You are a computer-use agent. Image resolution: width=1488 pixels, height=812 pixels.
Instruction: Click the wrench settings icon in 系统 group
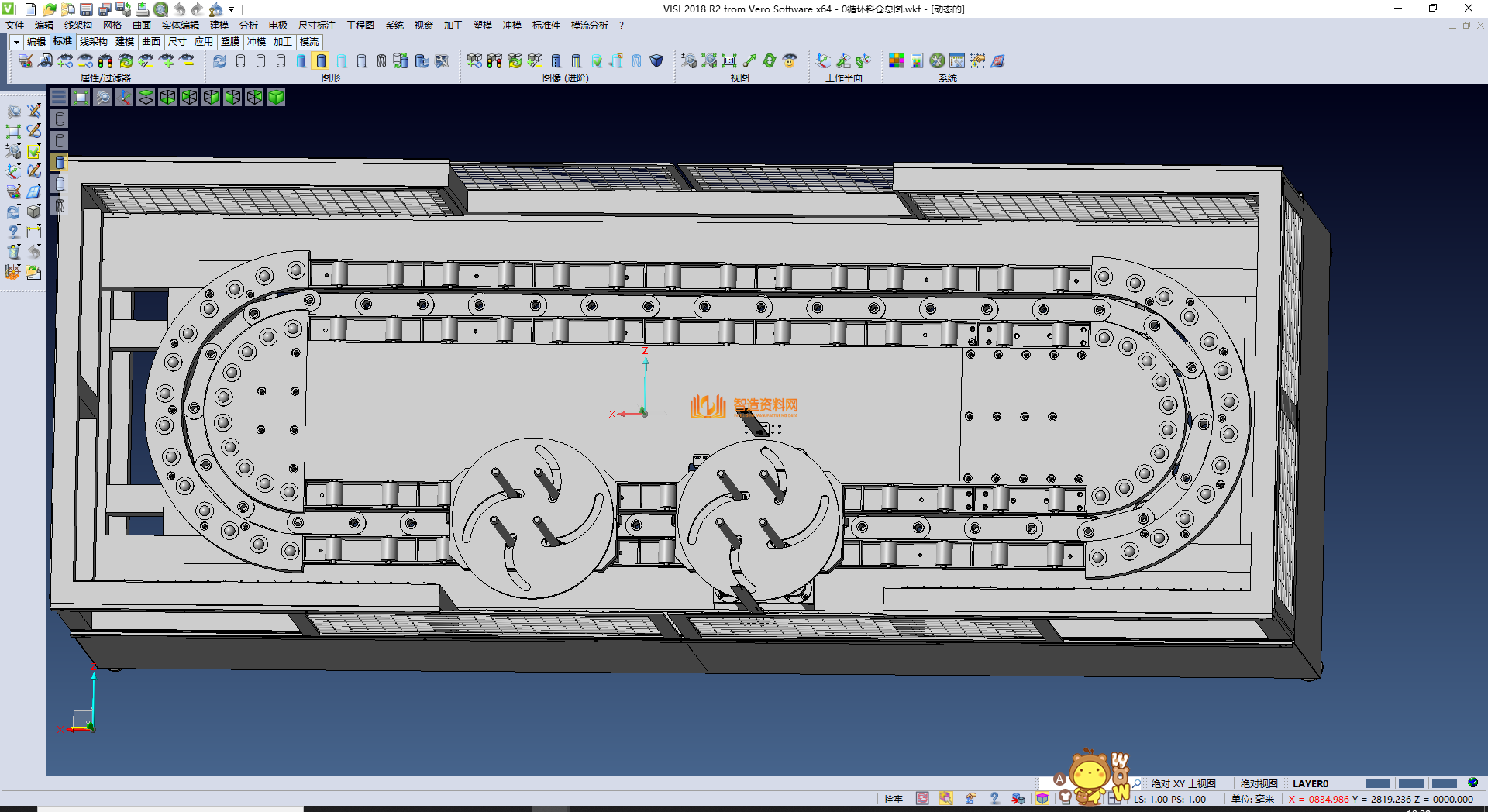937,60
